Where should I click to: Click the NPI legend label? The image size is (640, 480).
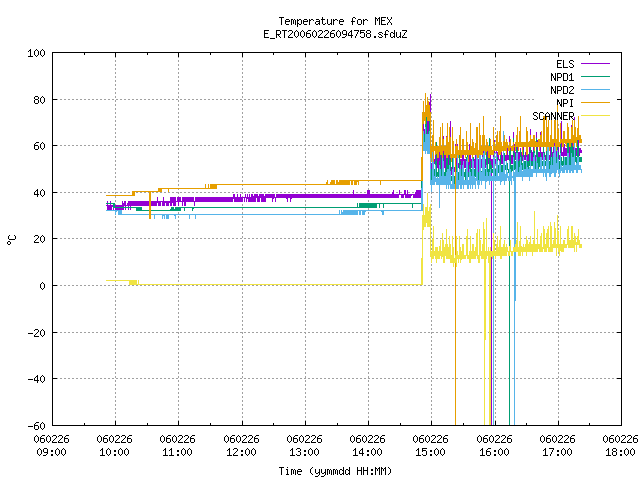[x=565, y=103]
